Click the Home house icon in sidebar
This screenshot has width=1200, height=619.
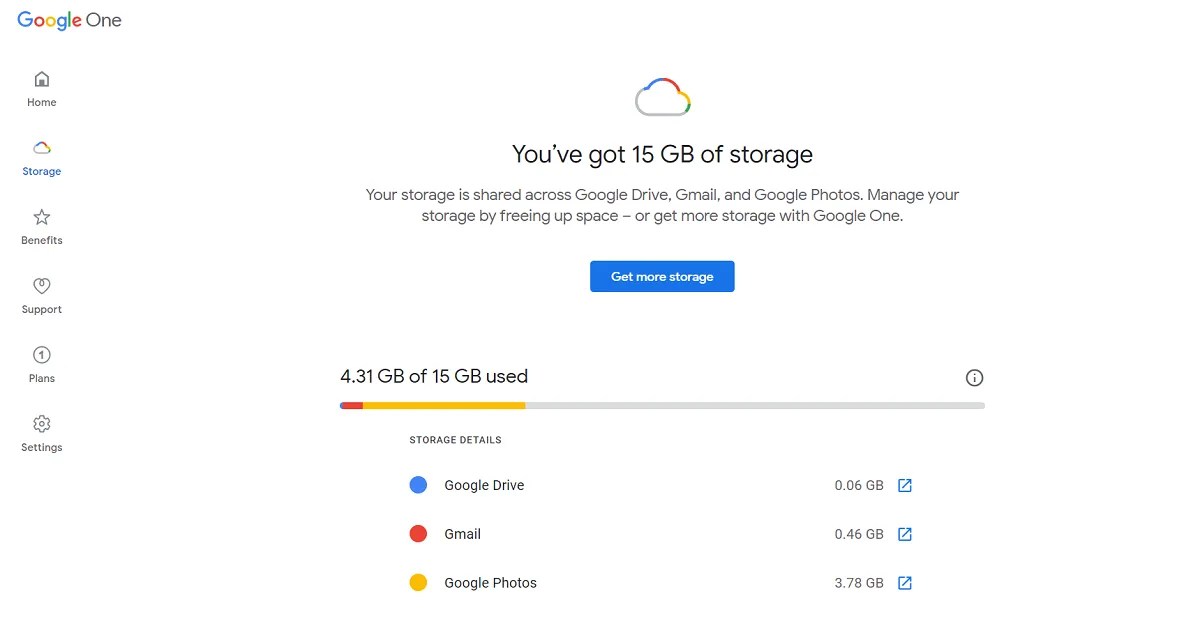pos(42,80)
